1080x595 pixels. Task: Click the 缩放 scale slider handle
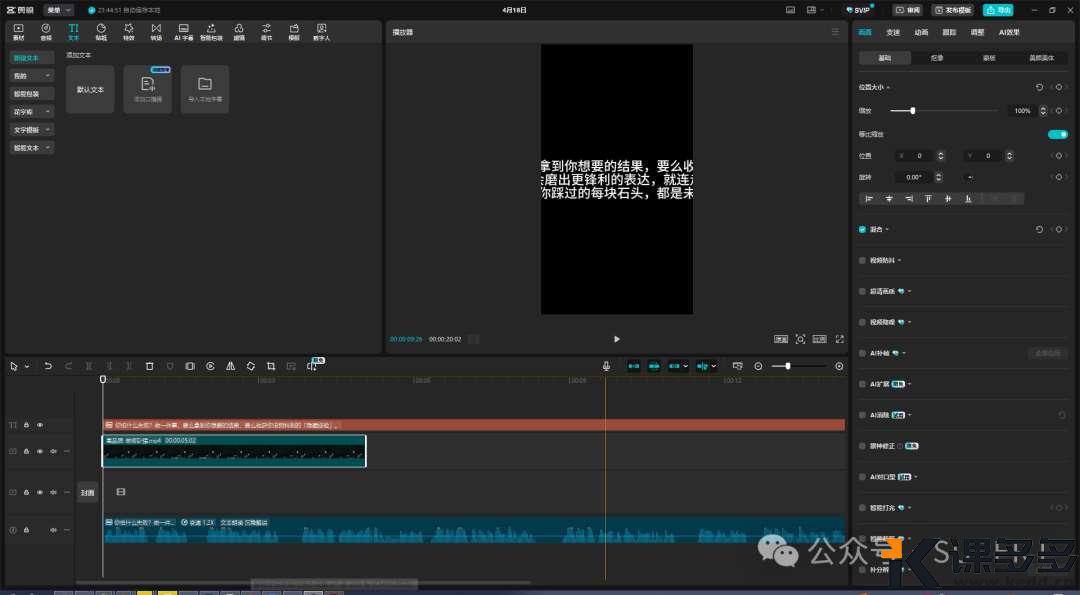(913, 111)
